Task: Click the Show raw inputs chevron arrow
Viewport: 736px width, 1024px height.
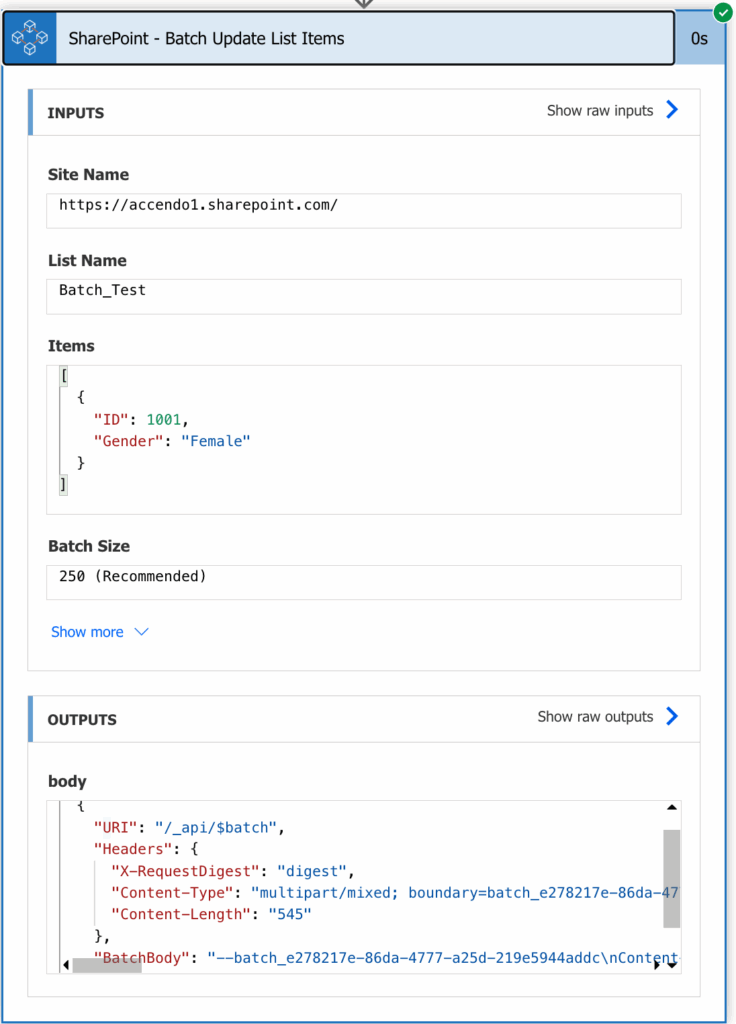Action: (672, 110)
